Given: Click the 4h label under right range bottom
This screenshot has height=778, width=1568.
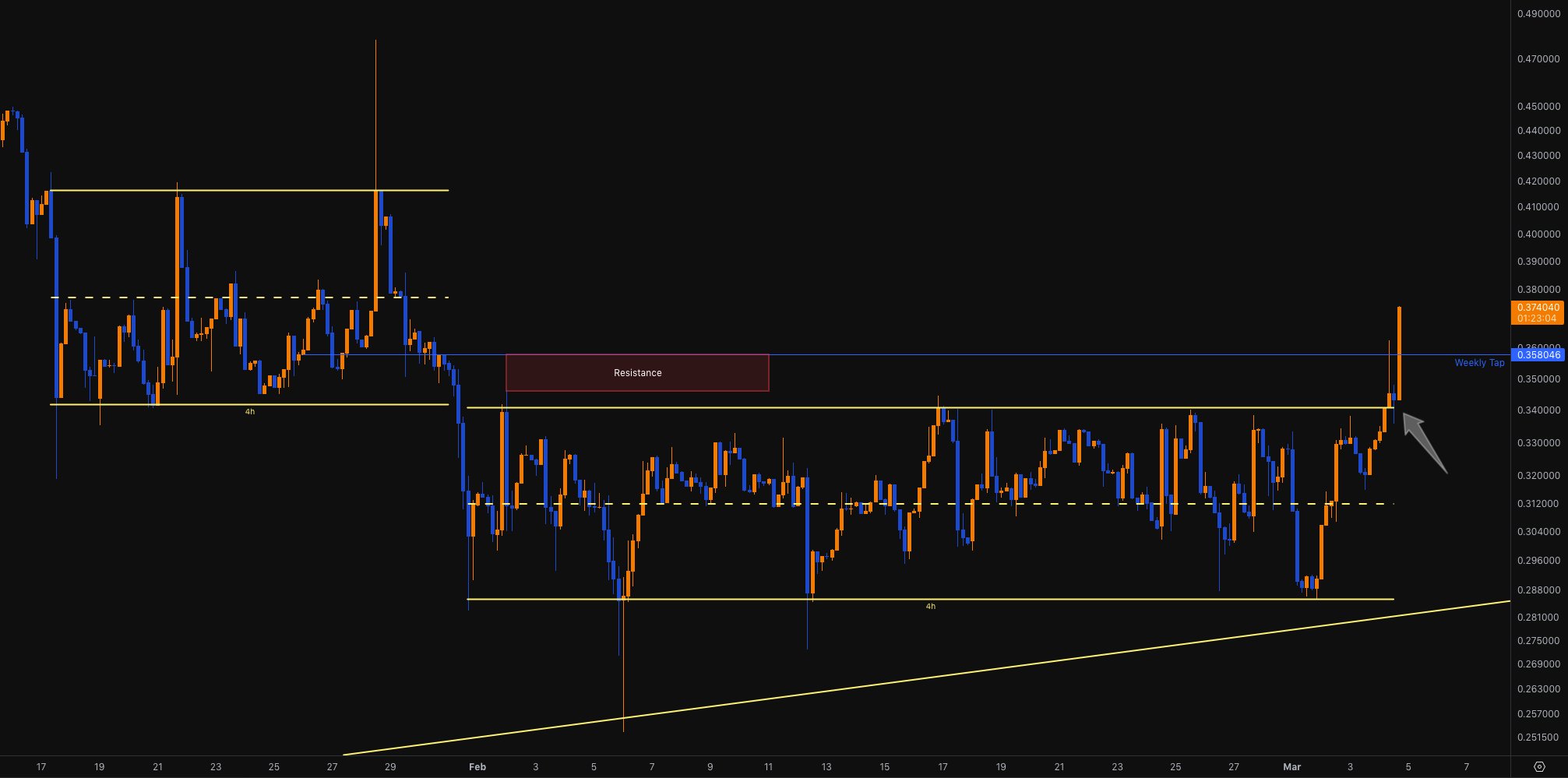Looking at the screenshot, I should tap(930, 606).
